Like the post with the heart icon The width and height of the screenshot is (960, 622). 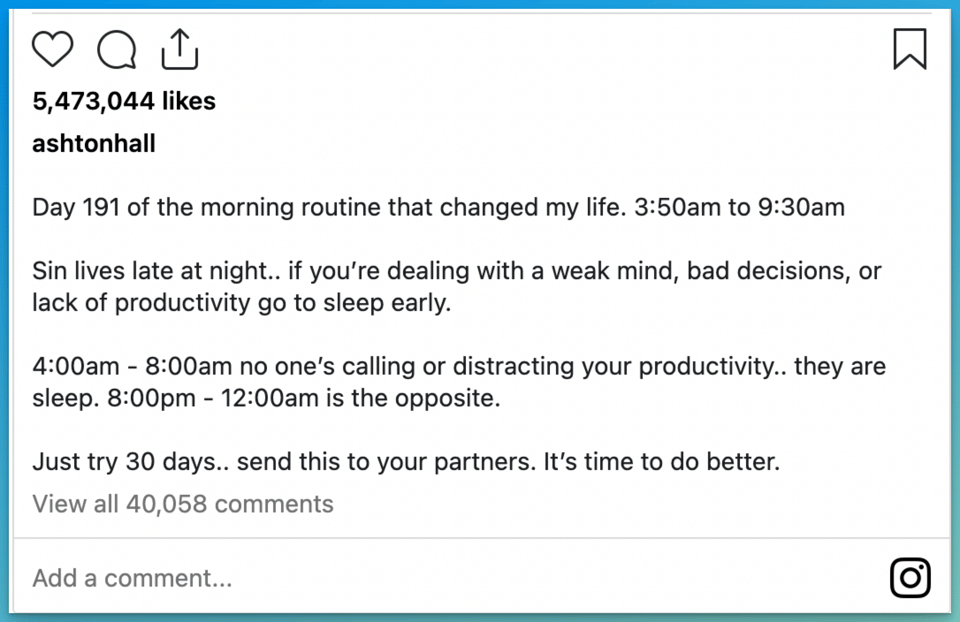(x=53, y=49)
